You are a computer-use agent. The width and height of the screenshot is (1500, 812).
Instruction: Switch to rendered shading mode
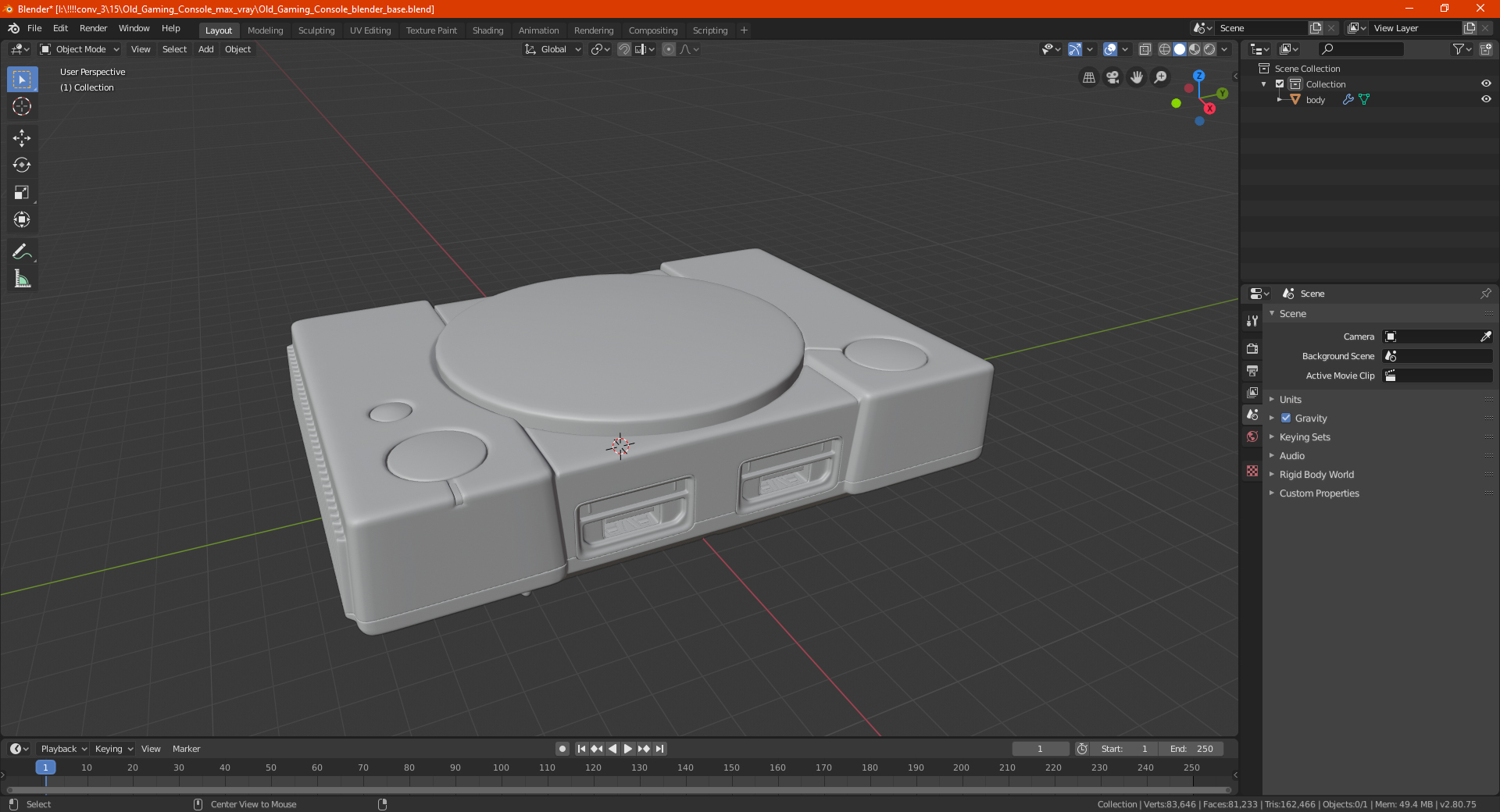coord(1209,49)
